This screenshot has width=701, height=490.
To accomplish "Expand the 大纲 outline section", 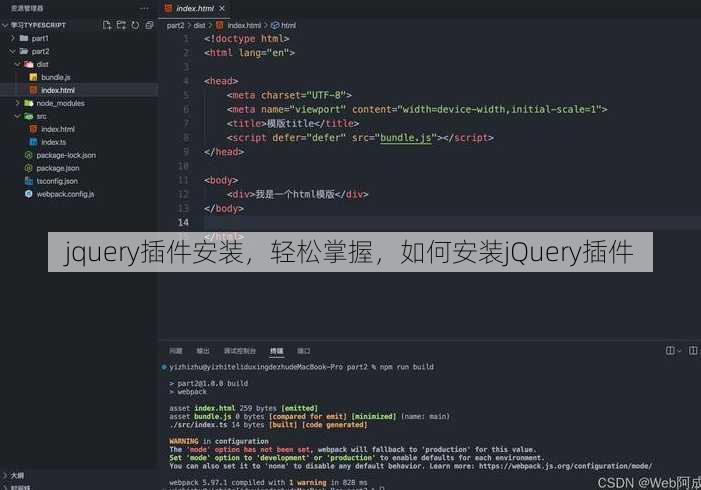I will tap(5, 475).
